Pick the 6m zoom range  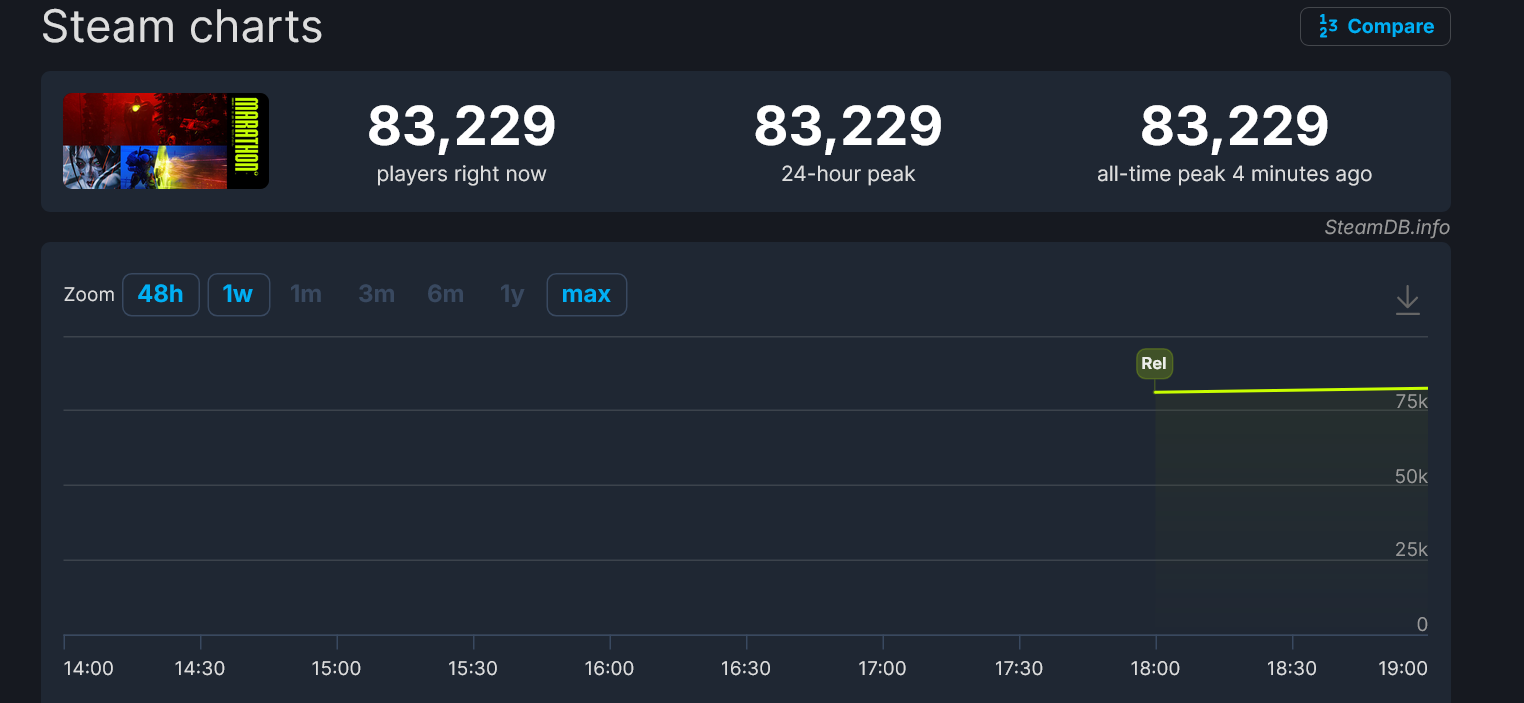(445, 295)
